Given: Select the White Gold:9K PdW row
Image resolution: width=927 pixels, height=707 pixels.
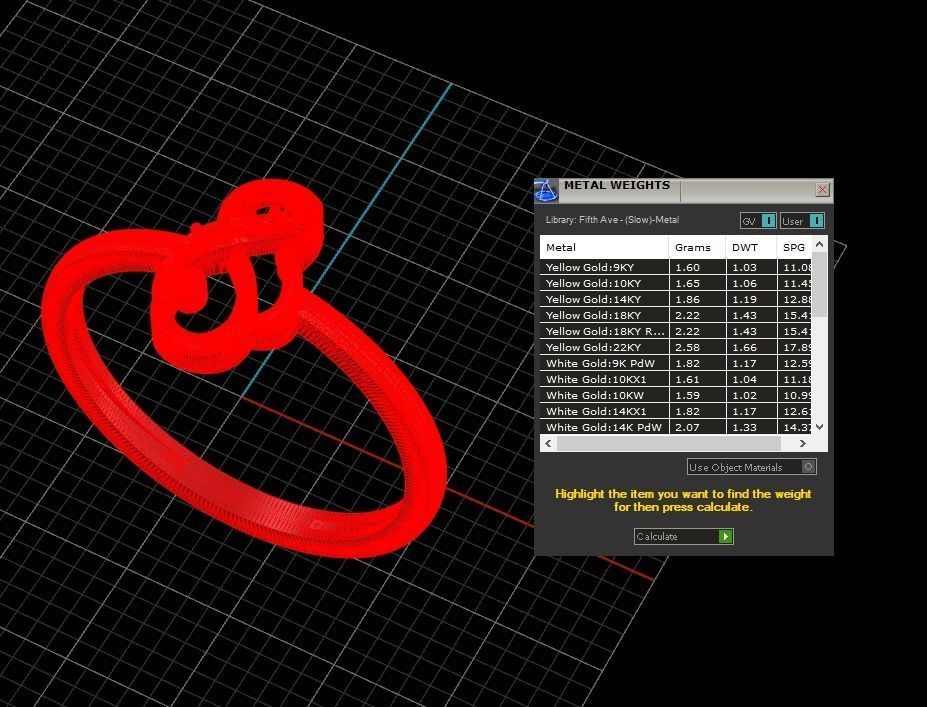Looking at the screenshot, I should tap(676, 363).
